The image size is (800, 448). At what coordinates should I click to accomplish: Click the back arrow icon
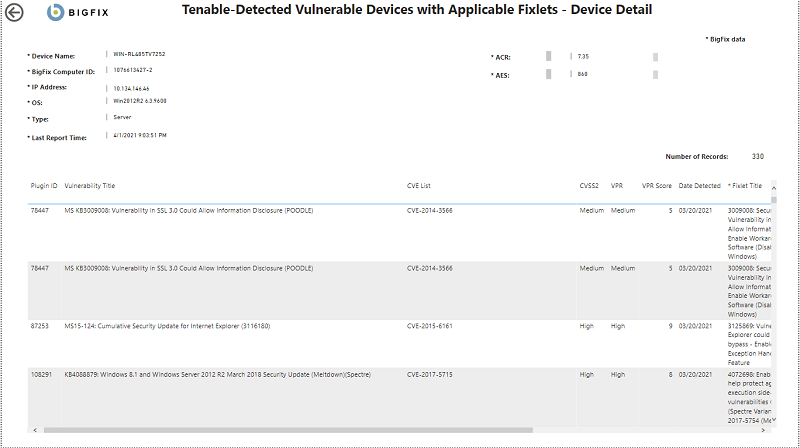14,12
